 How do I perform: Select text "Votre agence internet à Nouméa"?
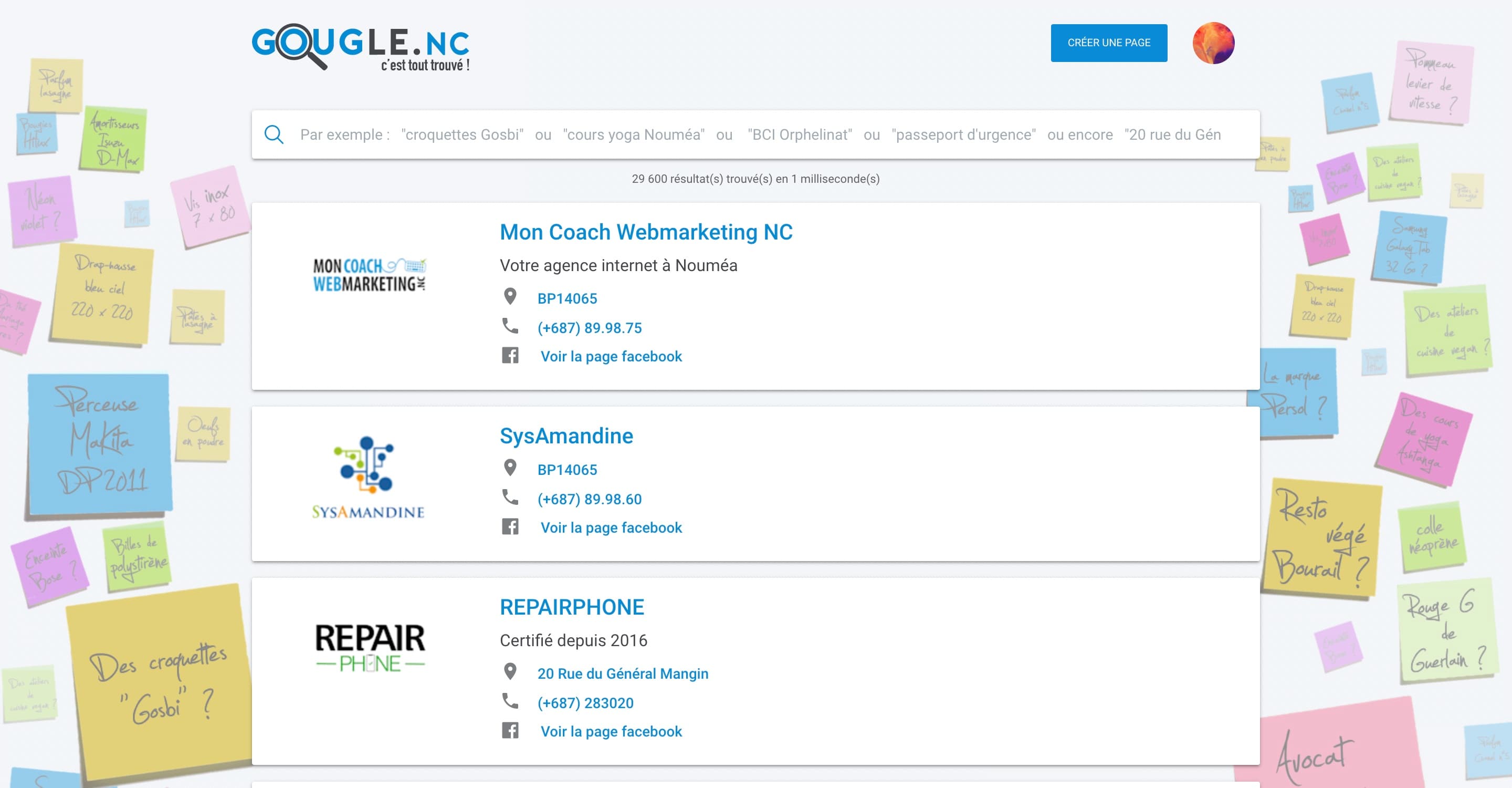tap(618, 265)
